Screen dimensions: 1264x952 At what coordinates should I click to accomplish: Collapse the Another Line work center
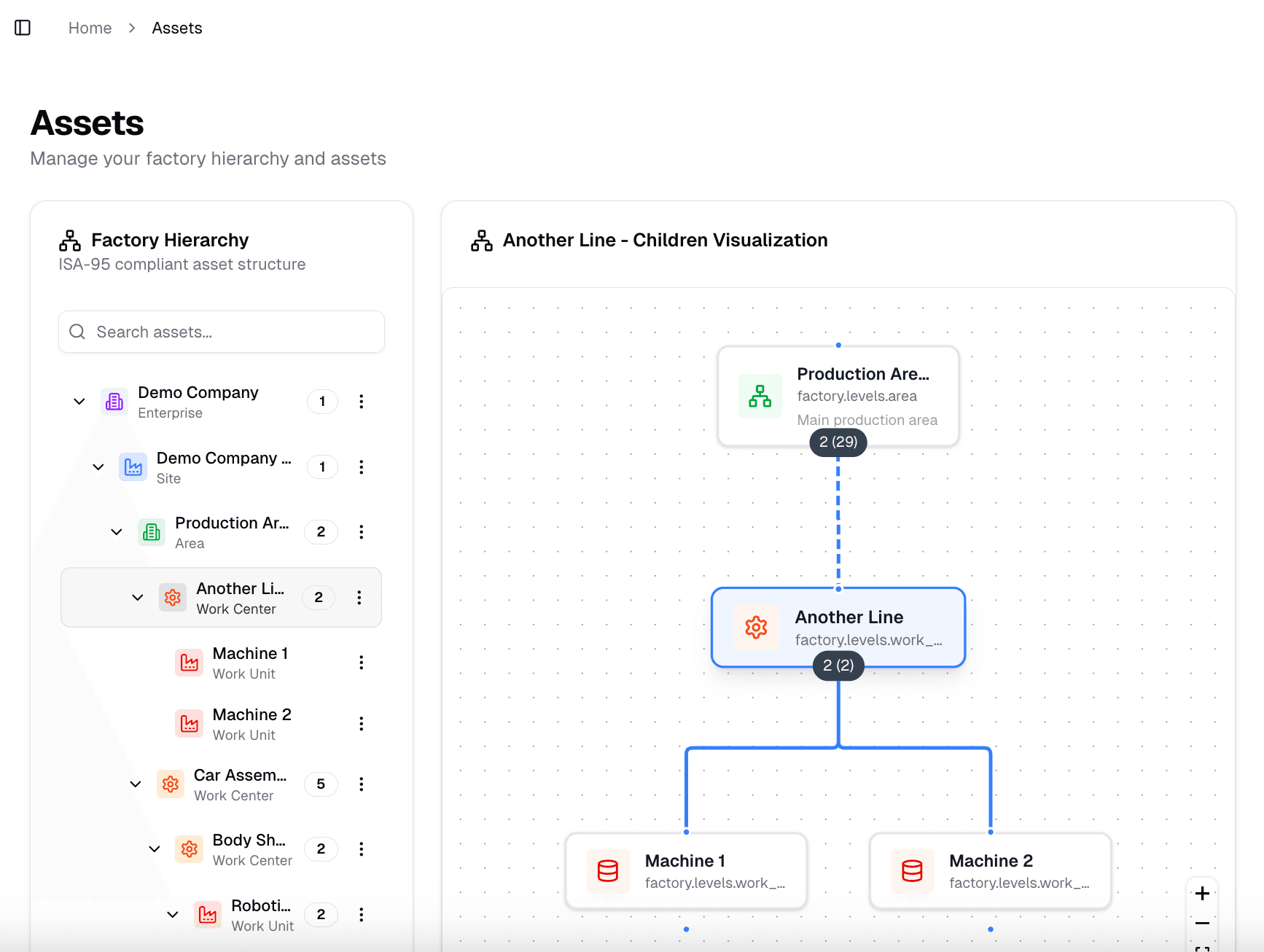point(138,598)
